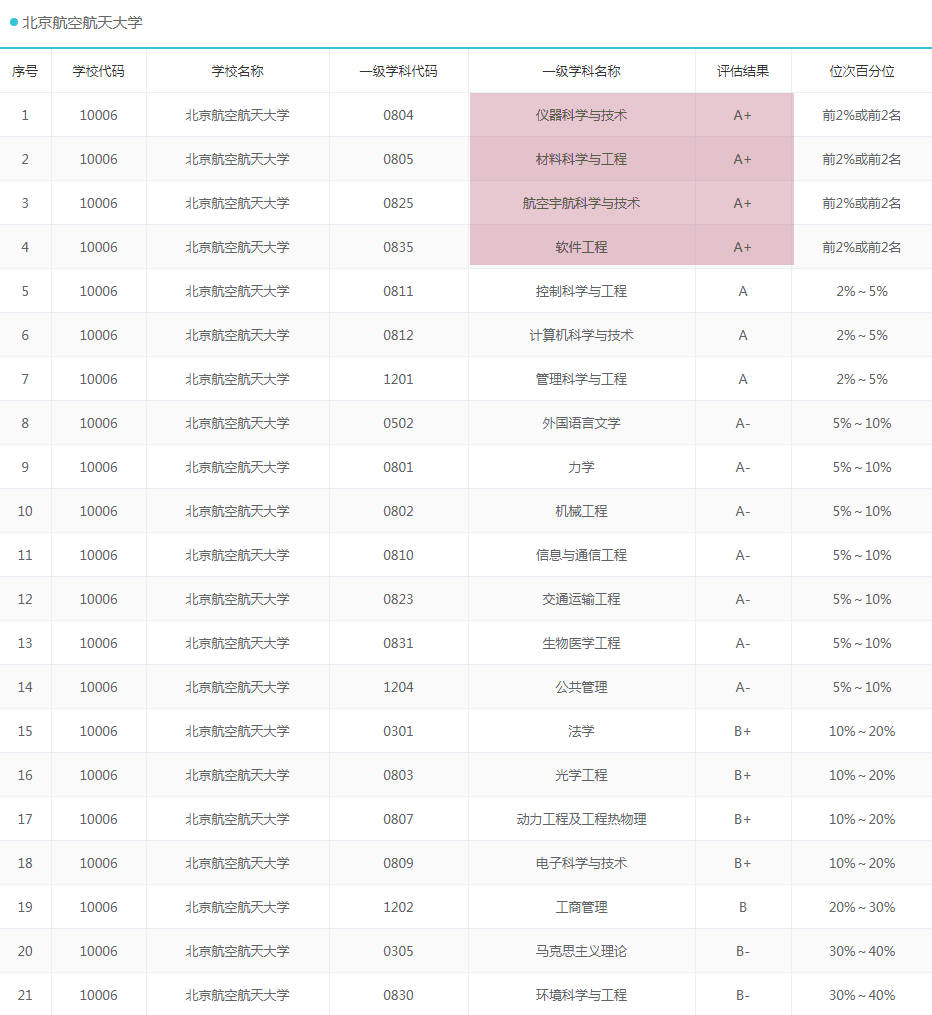Select the highlighted 仪器科学与技术 subject cell
The height and width of the screenshot is (1015, 932).
(x=581, y=115)
